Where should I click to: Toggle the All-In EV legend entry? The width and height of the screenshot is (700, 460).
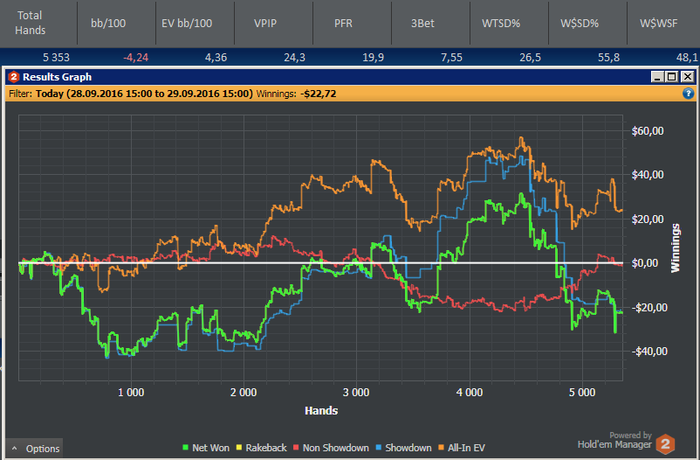click(x=462, y=447)
